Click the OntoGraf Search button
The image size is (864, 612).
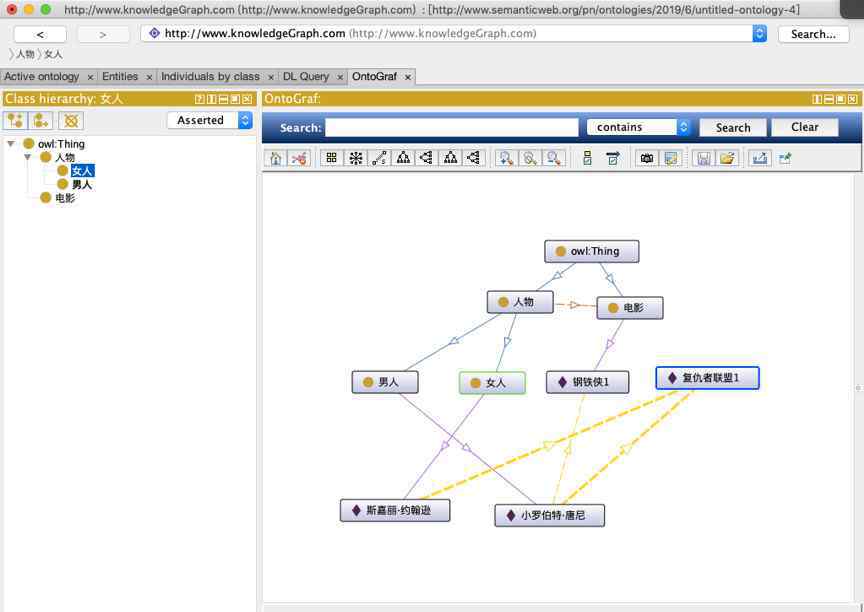733,127
